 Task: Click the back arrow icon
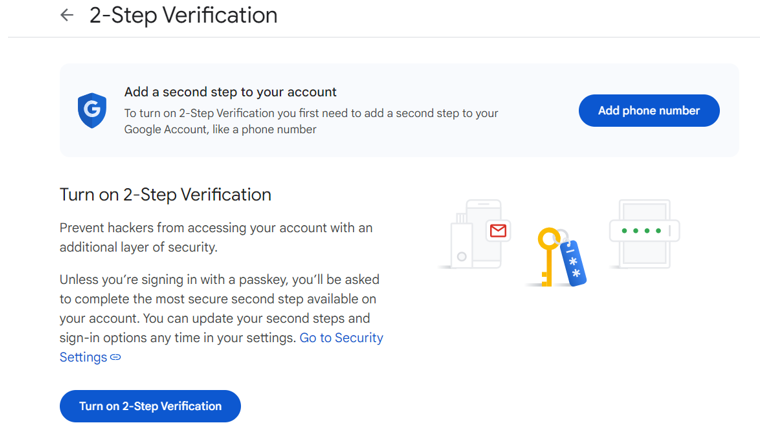(67, 15)
